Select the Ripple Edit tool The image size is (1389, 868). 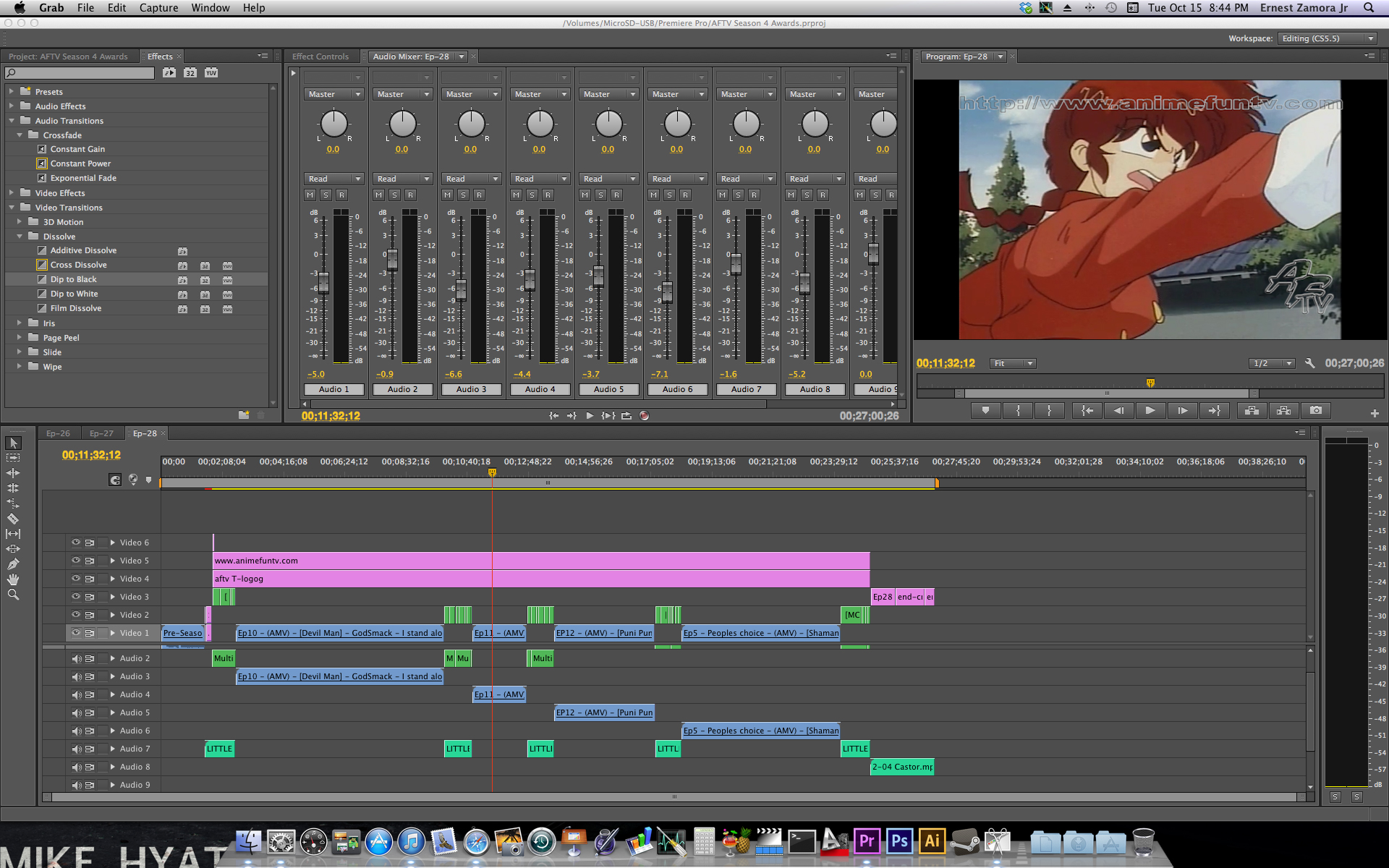13,473
